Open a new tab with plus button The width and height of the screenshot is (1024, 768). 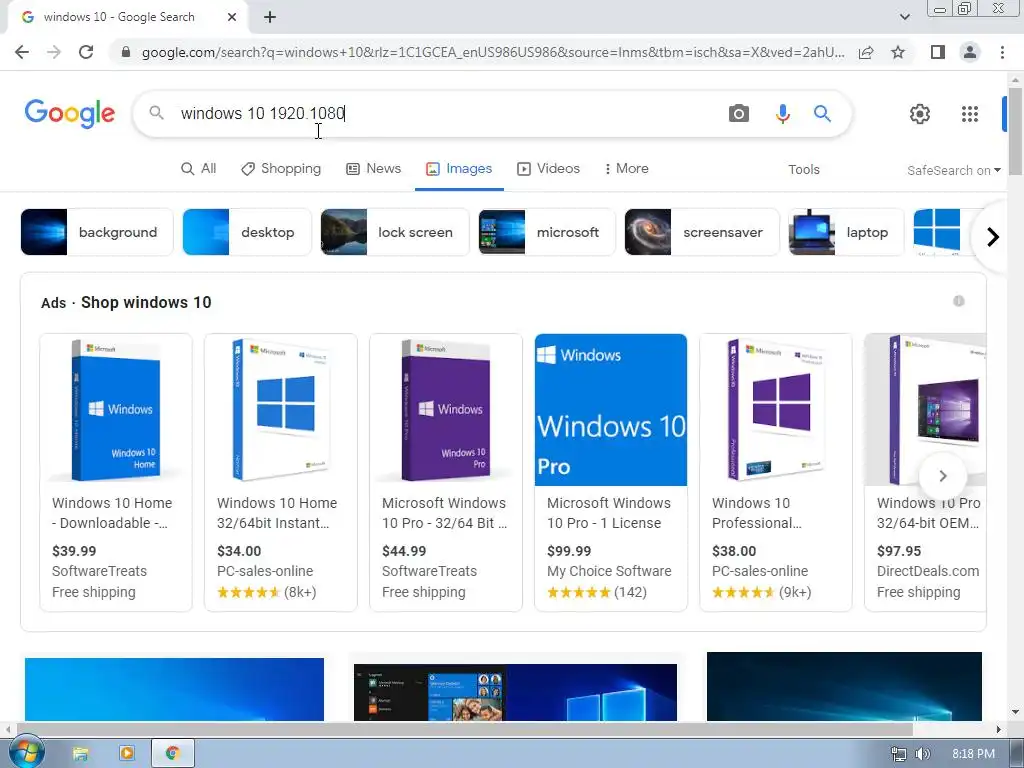point(270,17)
